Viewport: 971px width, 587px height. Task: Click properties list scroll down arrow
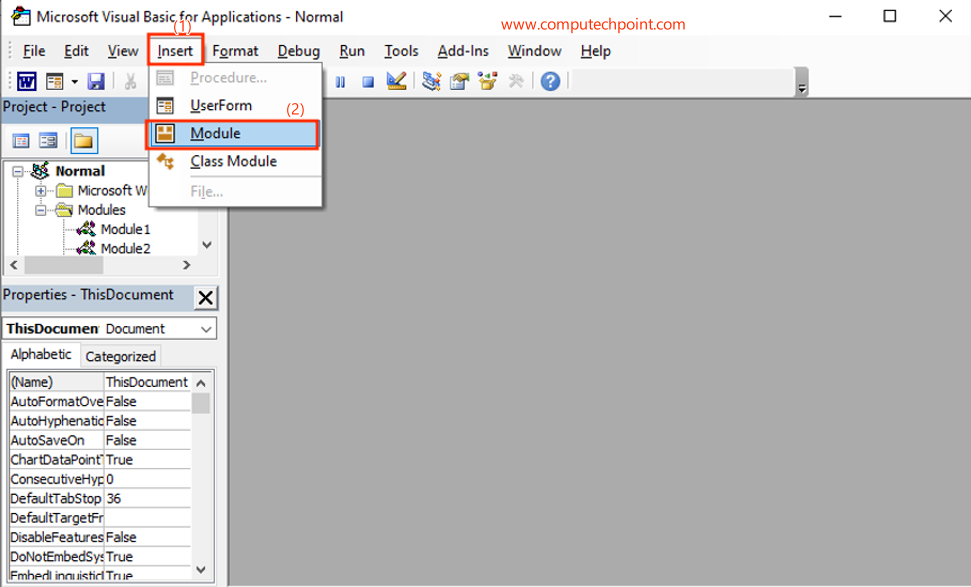pos(201,569)
